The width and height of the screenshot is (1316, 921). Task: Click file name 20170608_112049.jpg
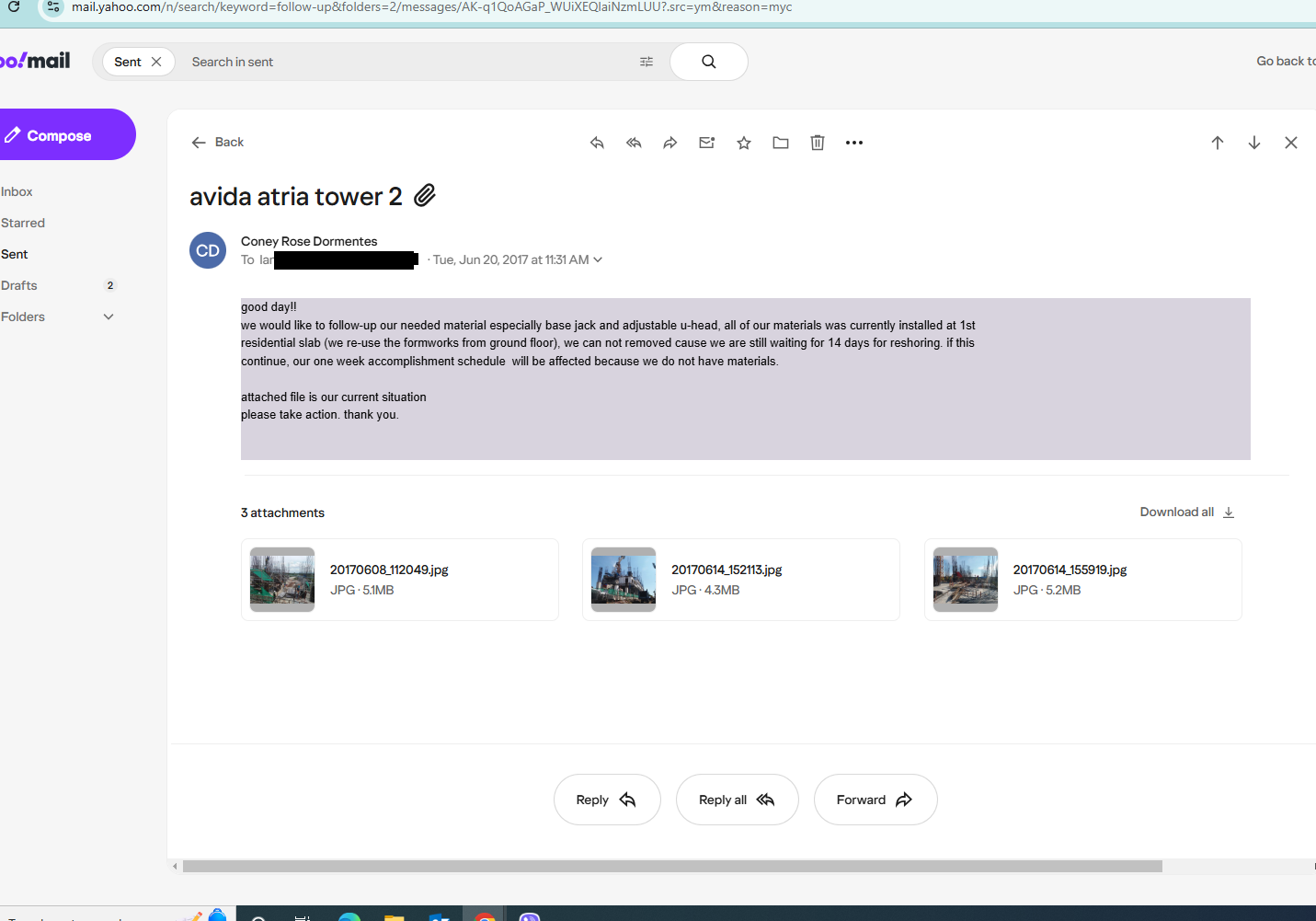tap(389, 570)
